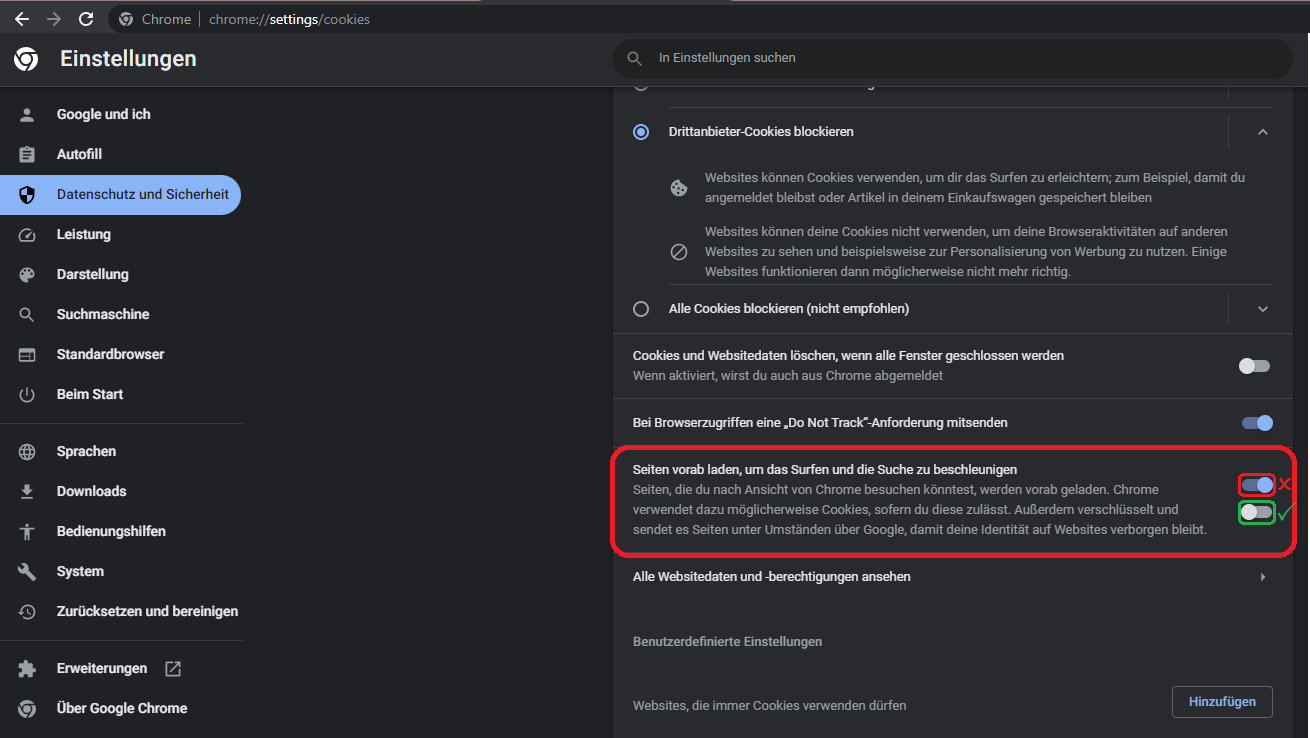Select Alle Cookies blockieren radio option

641,309
